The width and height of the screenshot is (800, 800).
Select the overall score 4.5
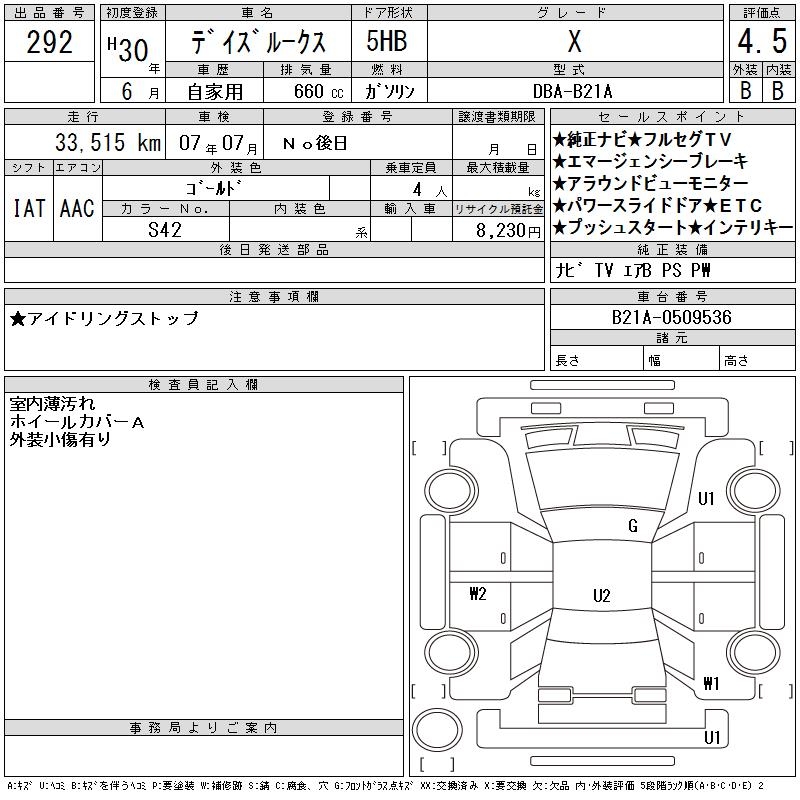pyautogui.click(x=760, y=42)
